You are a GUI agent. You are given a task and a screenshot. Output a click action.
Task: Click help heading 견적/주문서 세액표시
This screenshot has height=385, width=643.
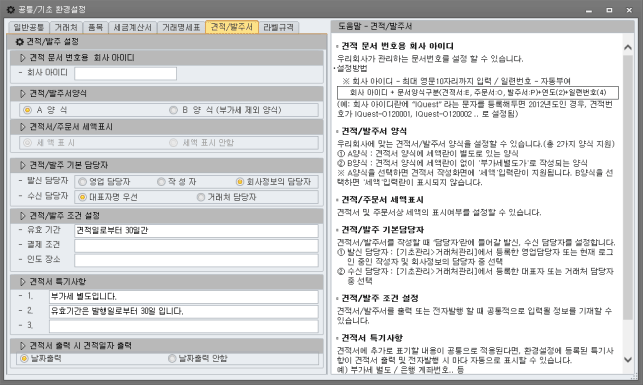(x=382, y=200)
